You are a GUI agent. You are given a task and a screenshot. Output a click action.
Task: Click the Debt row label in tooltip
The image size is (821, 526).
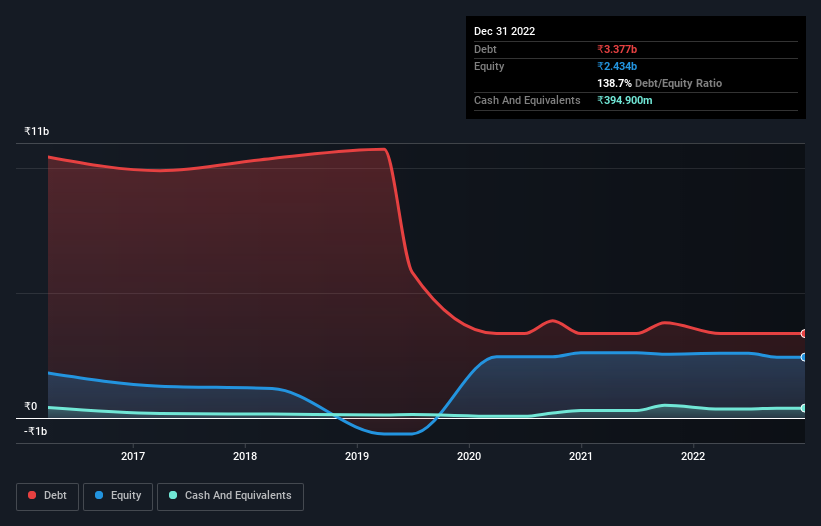tap(485, 49)
